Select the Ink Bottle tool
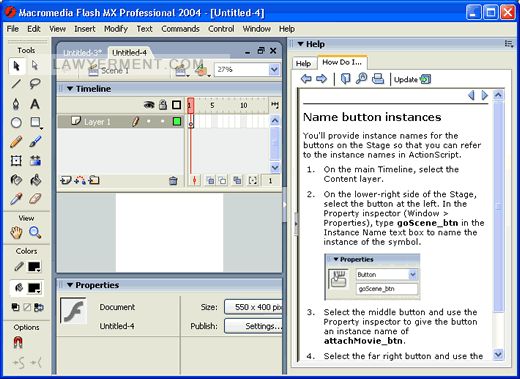Image resolution: width=520 pixels, height=379 pixels. tap(16, 180)
